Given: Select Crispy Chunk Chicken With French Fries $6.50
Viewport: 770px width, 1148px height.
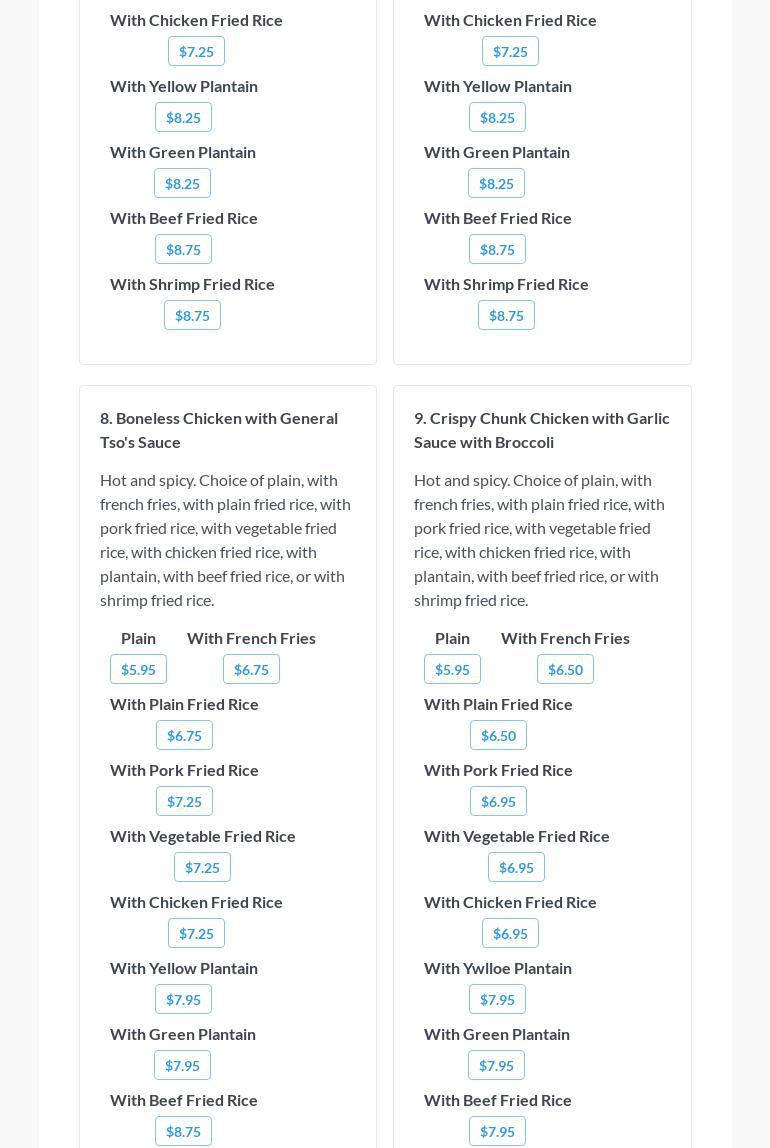Looking at the screenshot, I should pyautogui.click(x=565, y=669).
